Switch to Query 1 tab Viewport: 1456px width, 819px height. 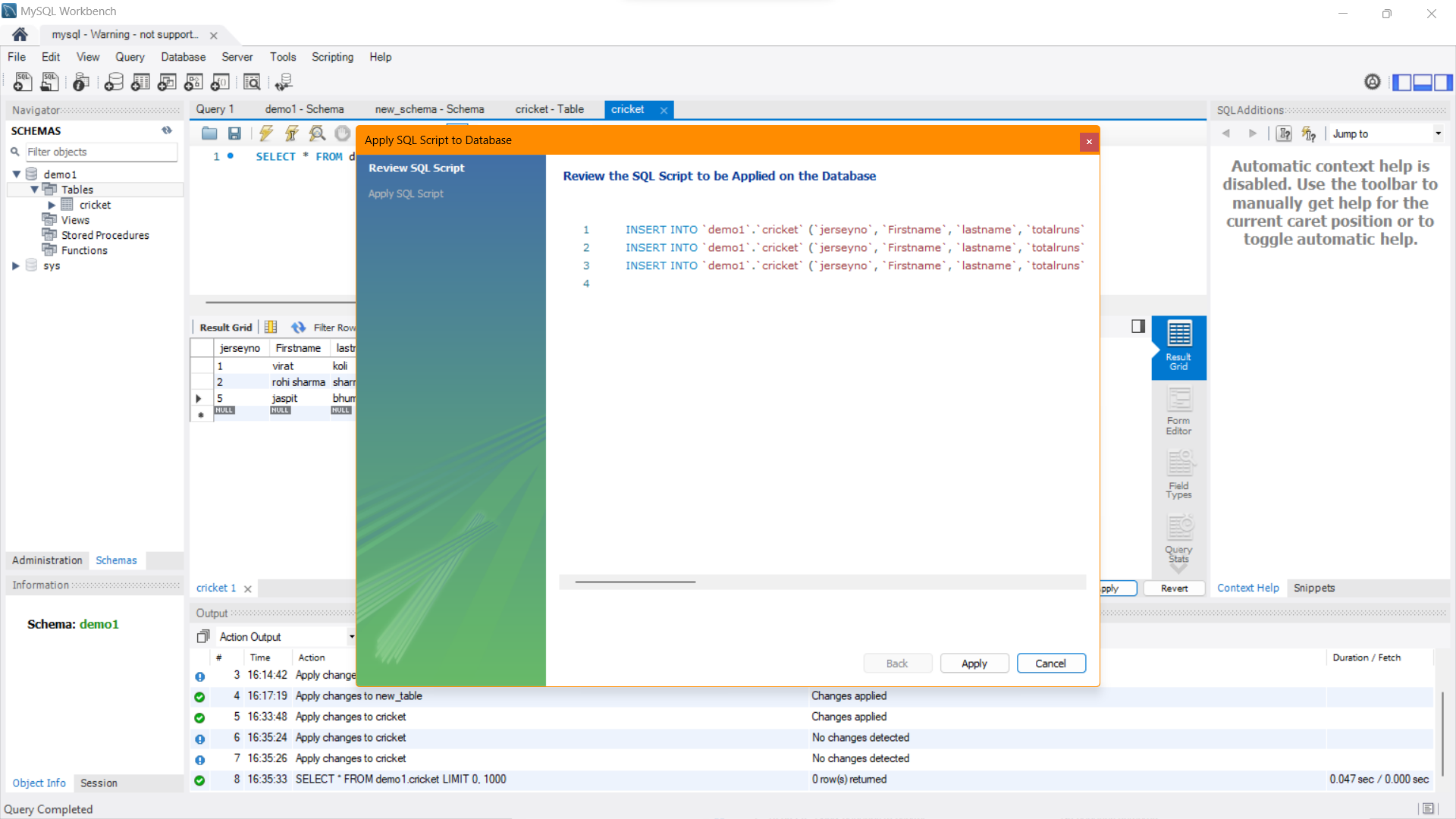click(x=215, y=109)
